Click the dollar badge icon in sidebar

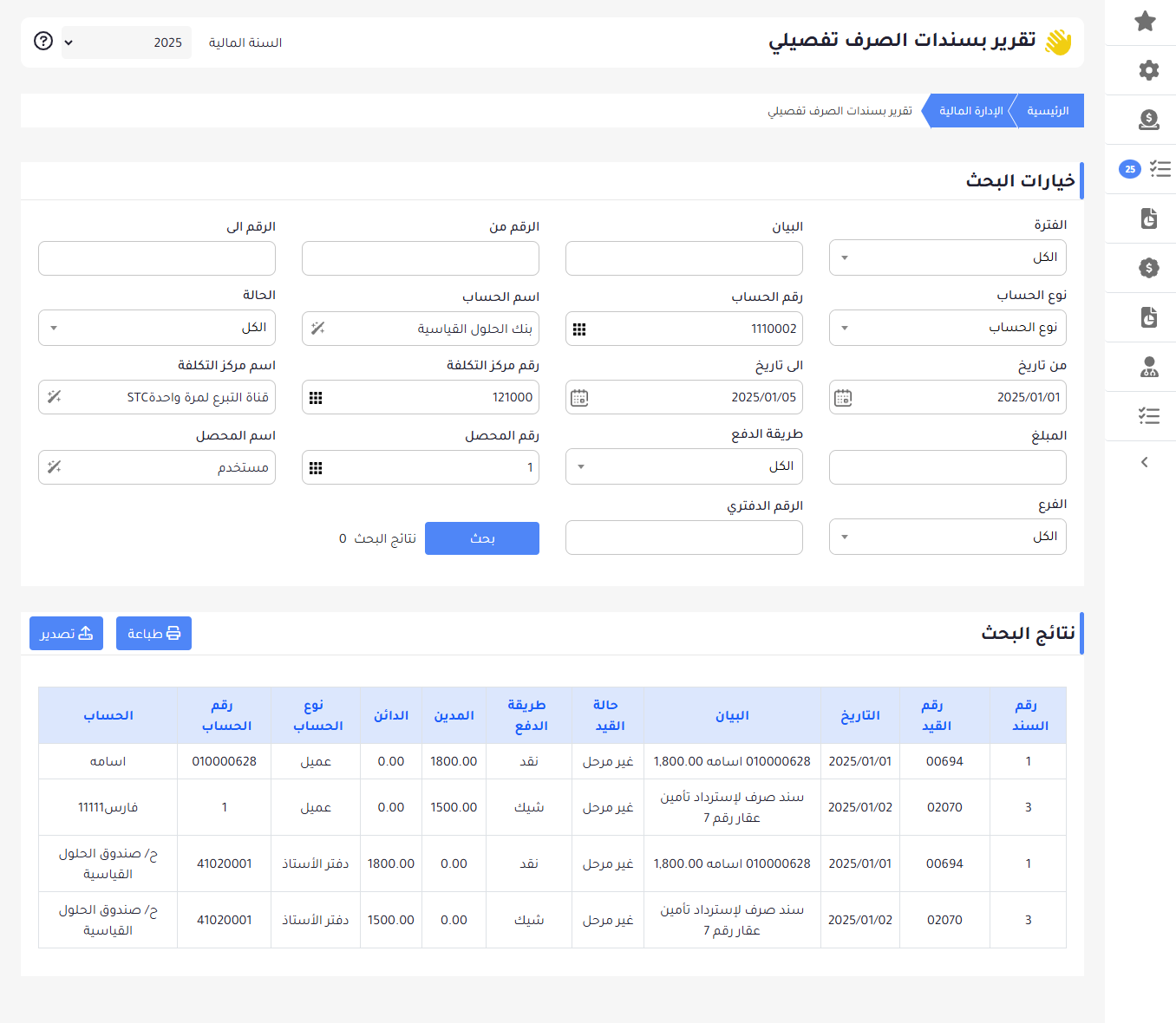point(1149,268)
